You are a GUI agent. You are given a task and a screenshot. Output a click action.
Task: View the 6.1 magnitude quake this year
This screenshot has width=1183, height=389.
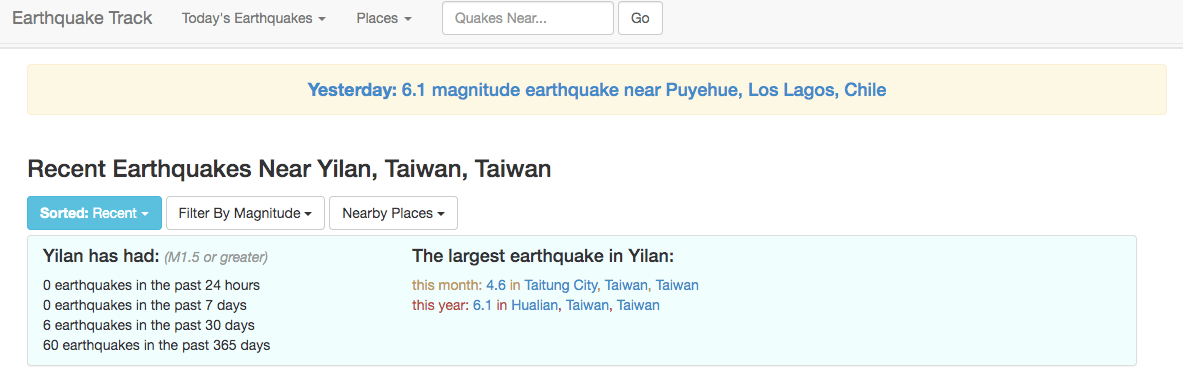pos(482,305)
